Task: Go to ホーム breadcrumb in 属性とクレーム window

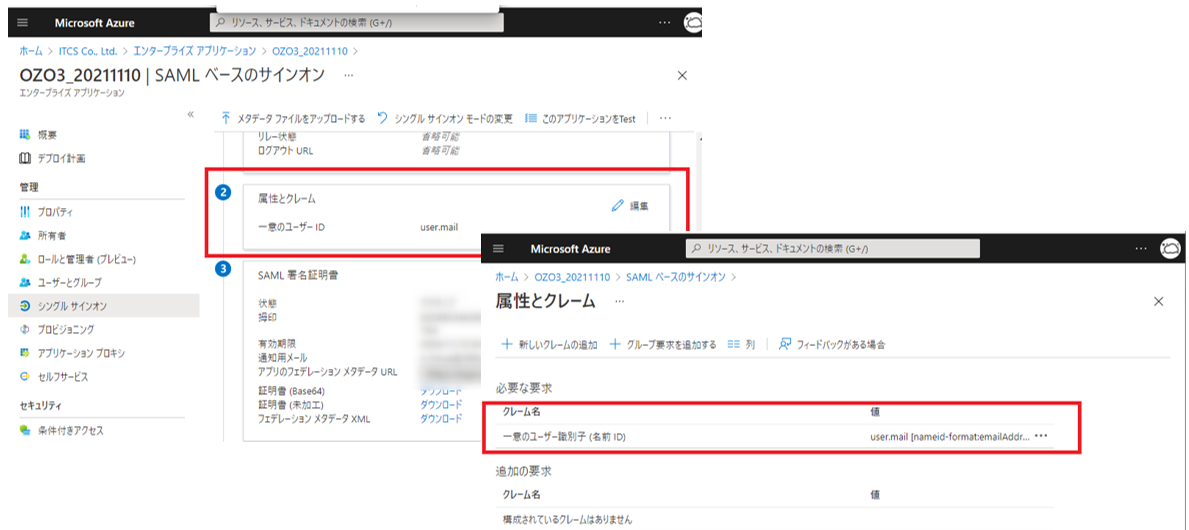Action: click(507, 278)
